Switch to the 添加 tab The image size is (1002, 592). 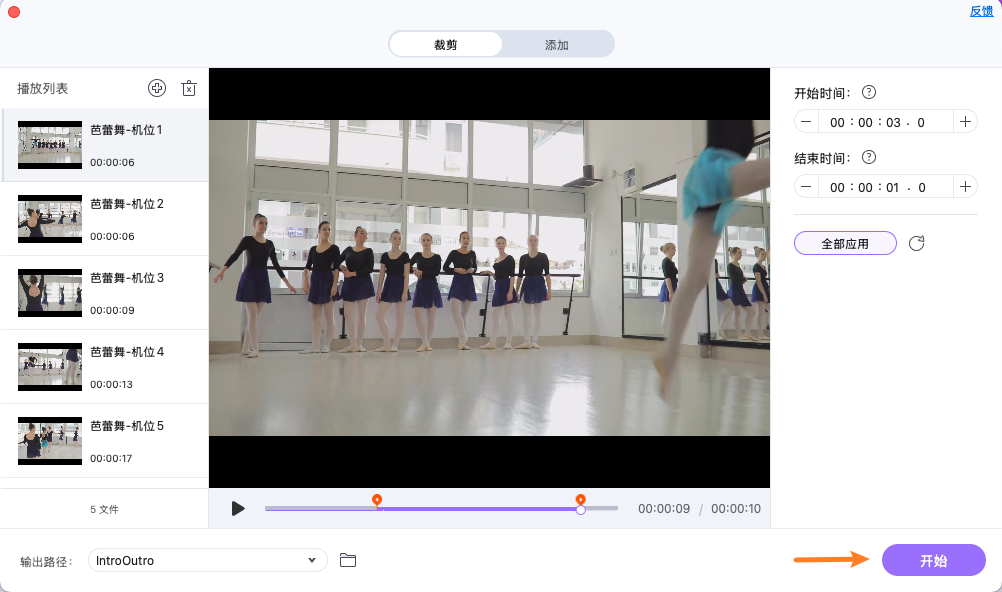pos(556,44)
